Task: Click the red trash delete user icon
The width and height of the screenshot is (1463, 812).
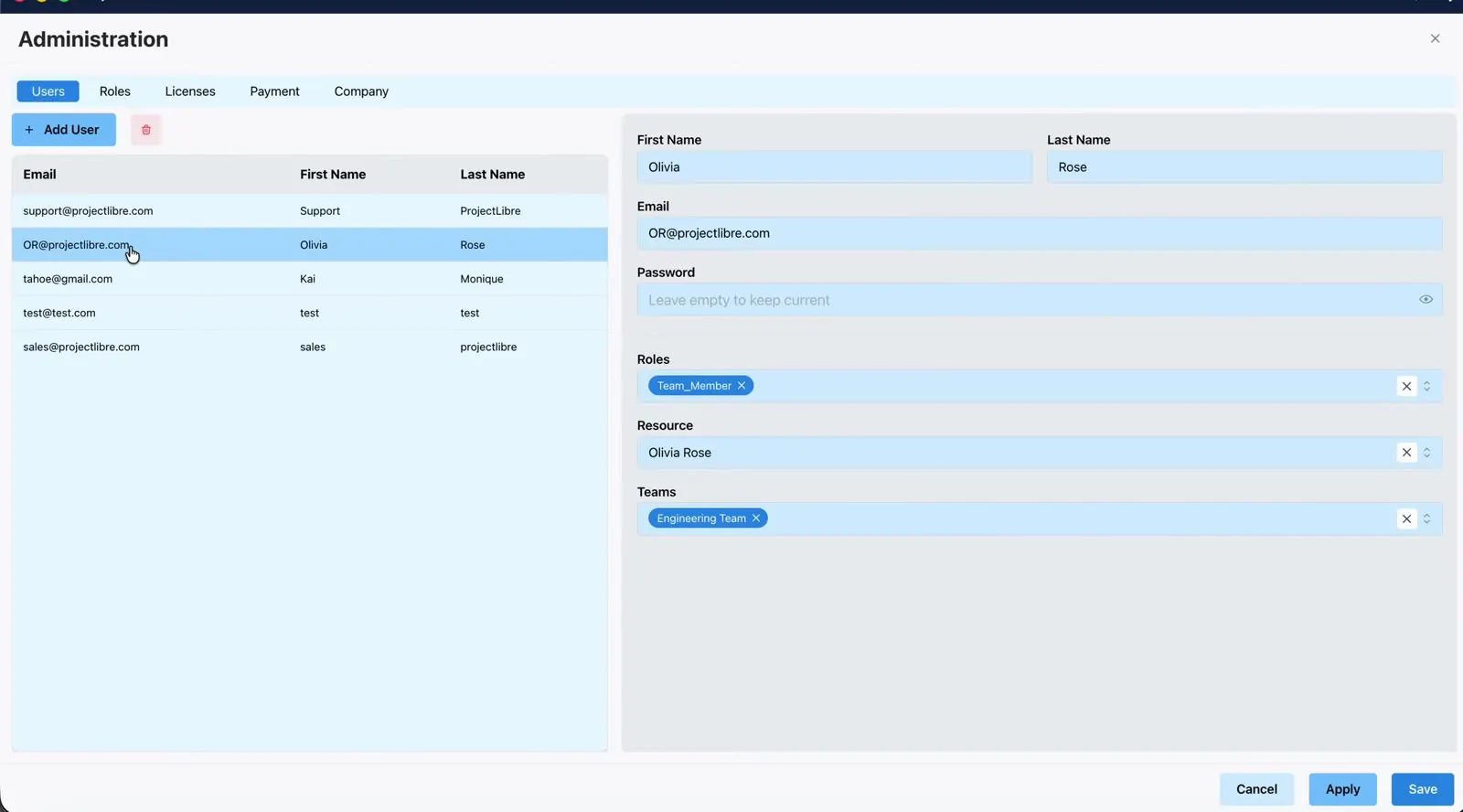Action: click(145, 130)
